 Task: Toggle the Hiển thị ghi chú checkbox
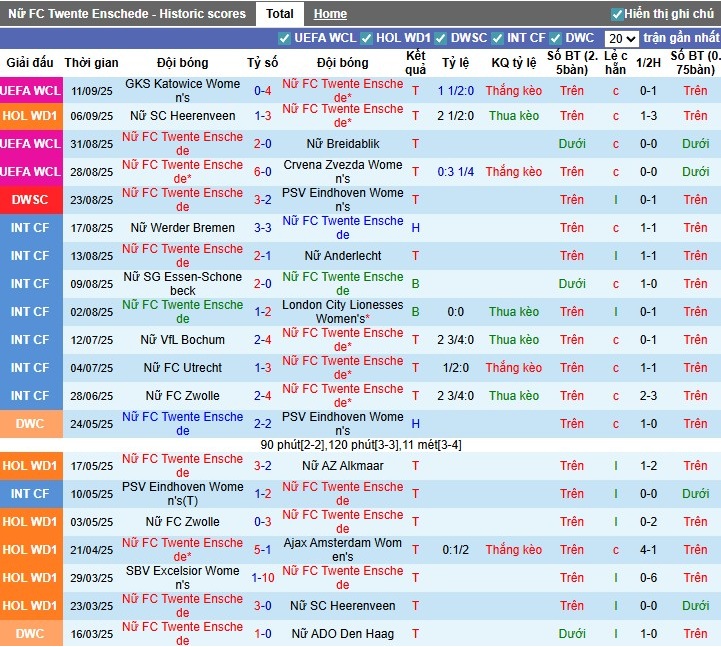(x=617, y=14)
